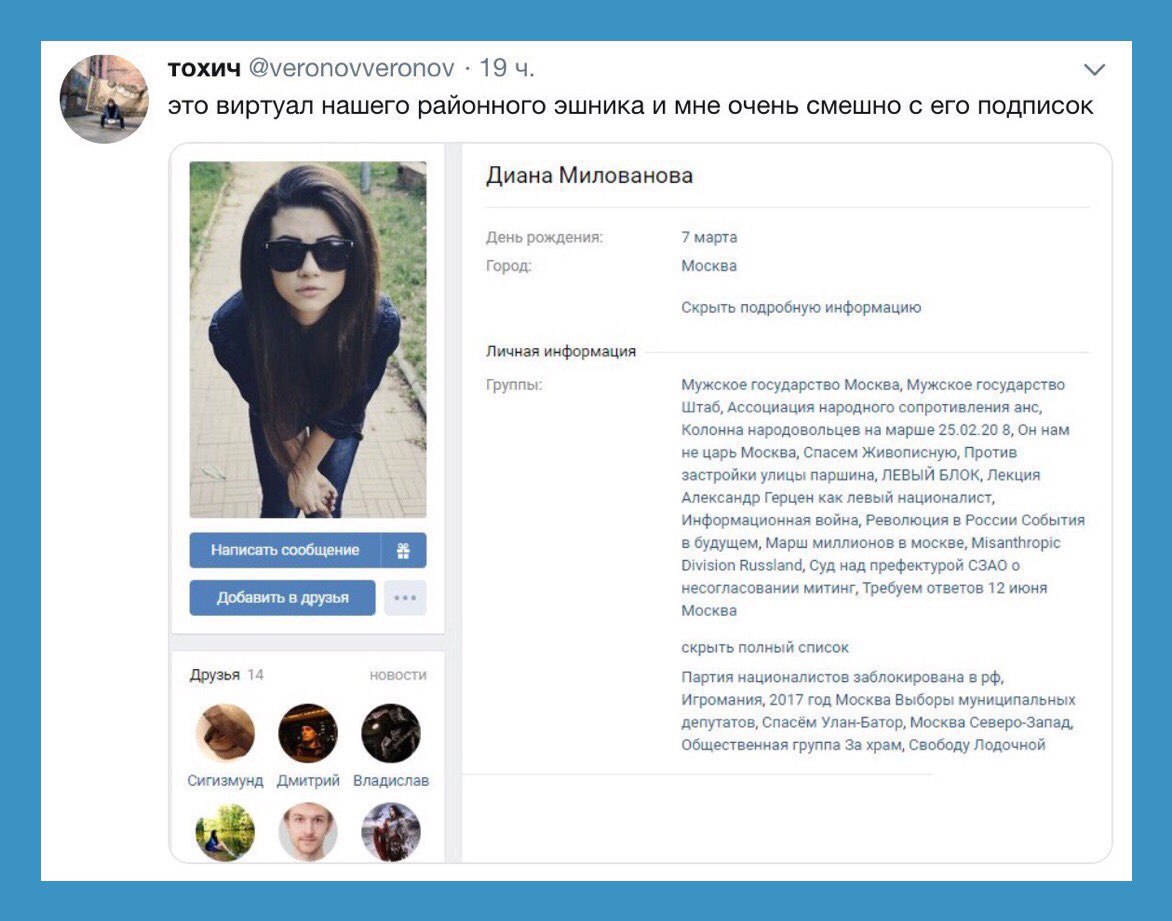Click the Написать сообщение button
The width and height of the screenshot is (1172, 921).
click(285, 550)
